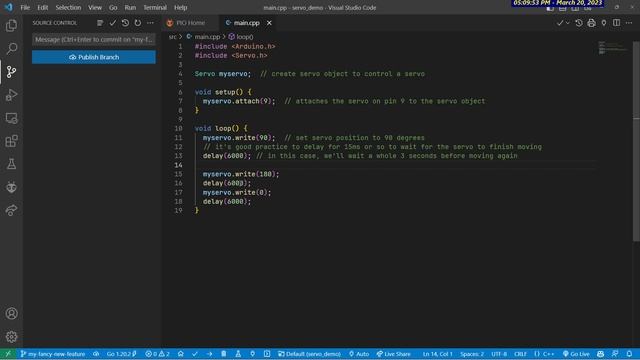The width and height of the screenshot is (640, 360).
Task: Click Ln 14, Col 1 in the status bar
Action: [x=438, y=354]
